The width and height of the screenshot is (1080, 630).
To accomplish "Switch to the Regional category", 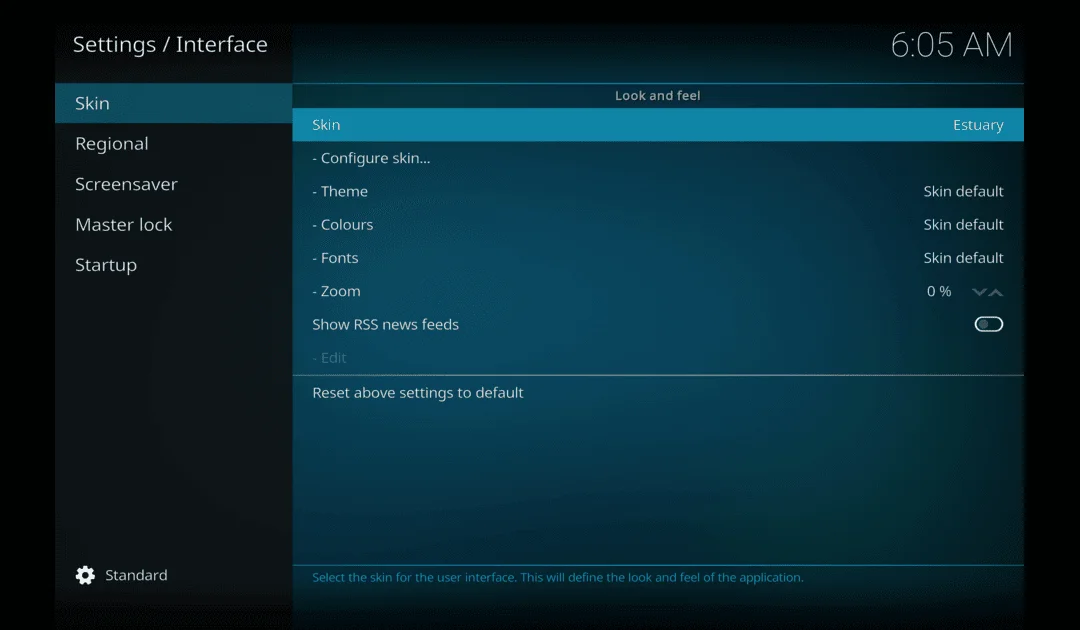I will coord(112,143).
